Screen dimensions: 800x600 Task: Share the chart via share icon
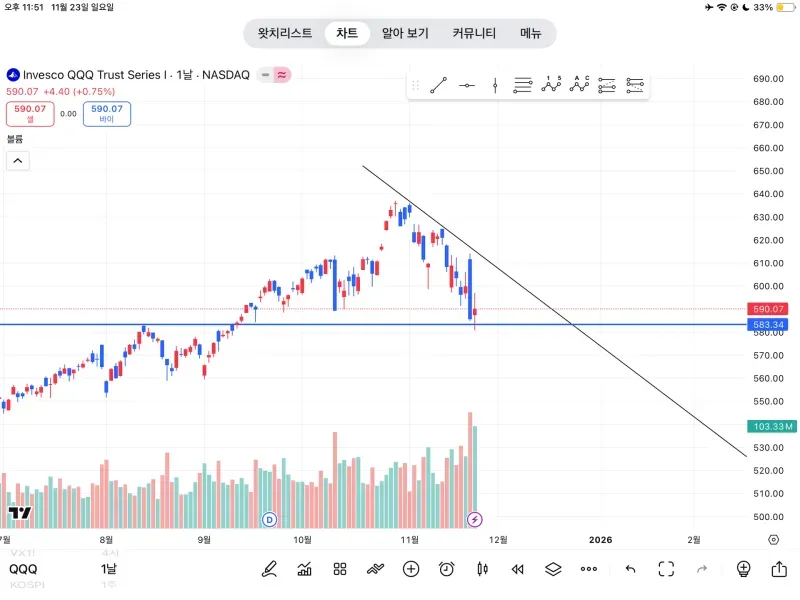click(x=779, y=569)
